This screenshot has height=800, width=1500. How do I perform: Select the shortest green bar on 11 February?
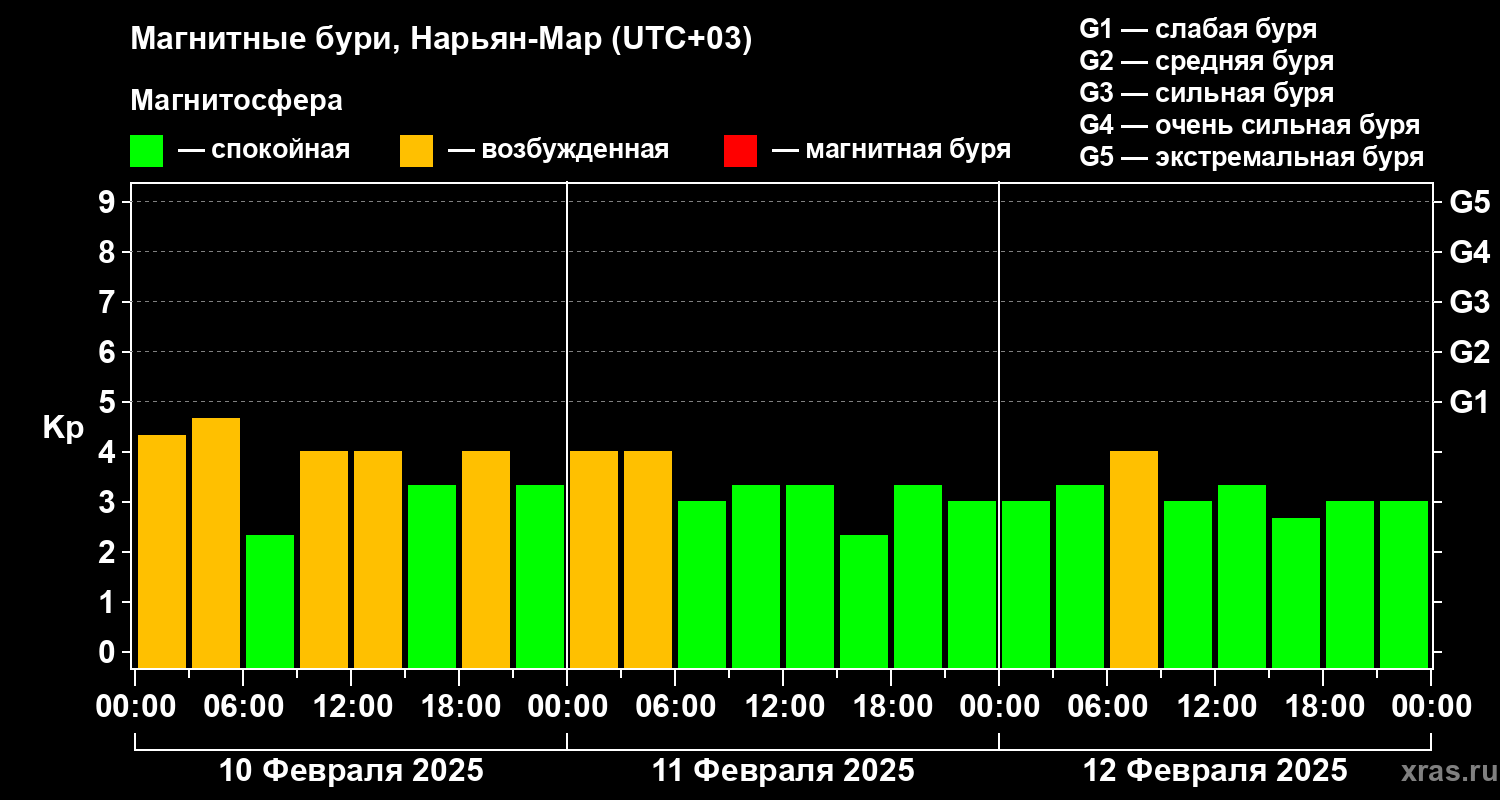864,601
